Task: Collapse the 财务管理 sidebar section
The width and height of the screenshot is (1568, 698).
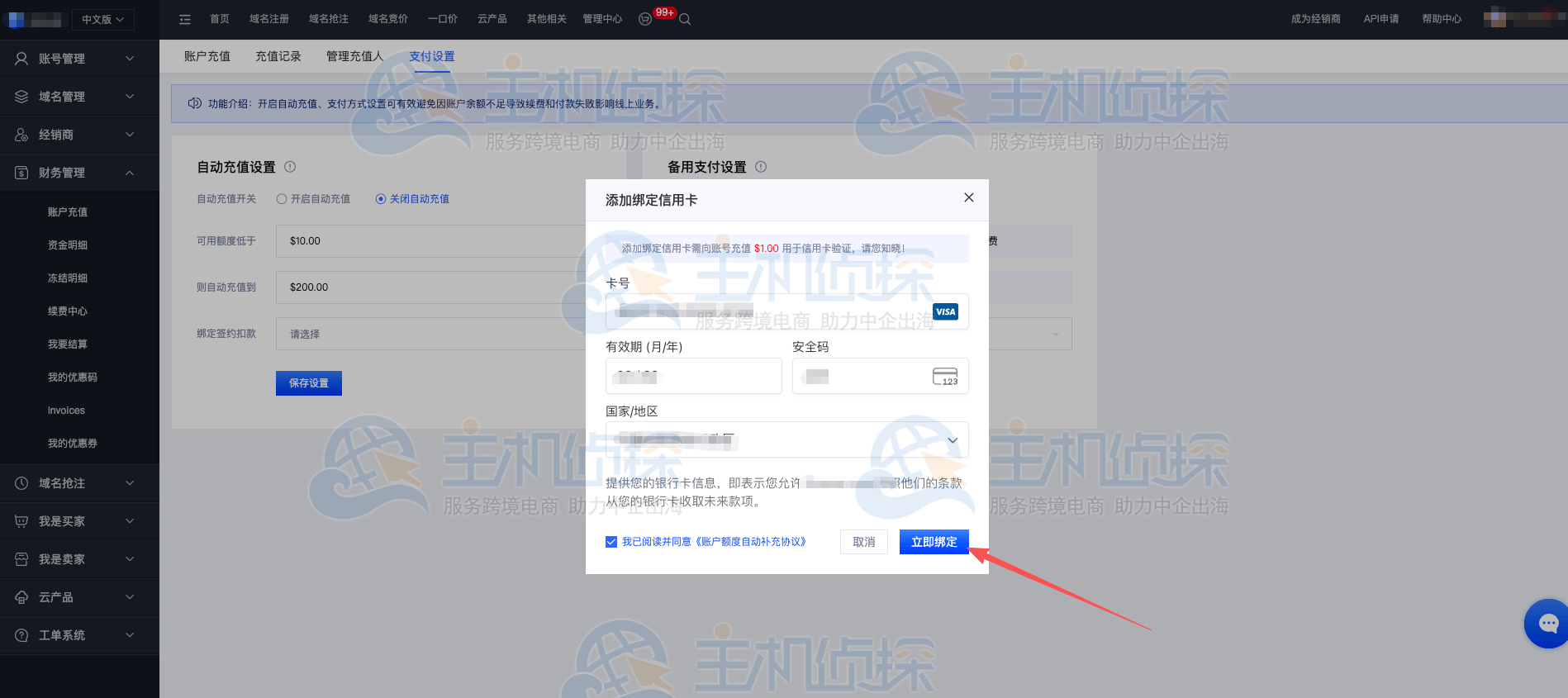Action: 130,173
